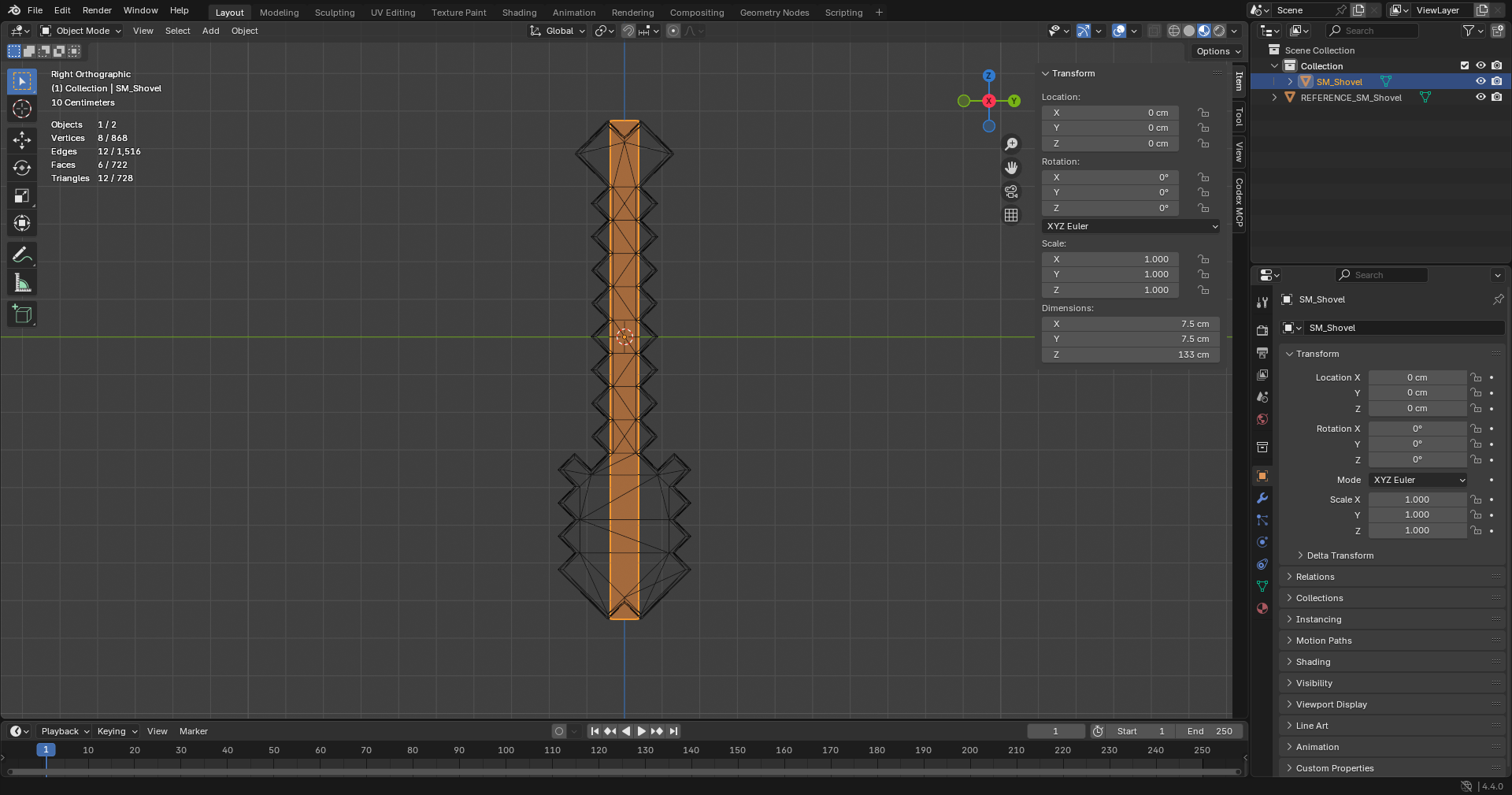
Task: Switch orthographic/perspective grid icon
Action: [x=1011, y=215]
